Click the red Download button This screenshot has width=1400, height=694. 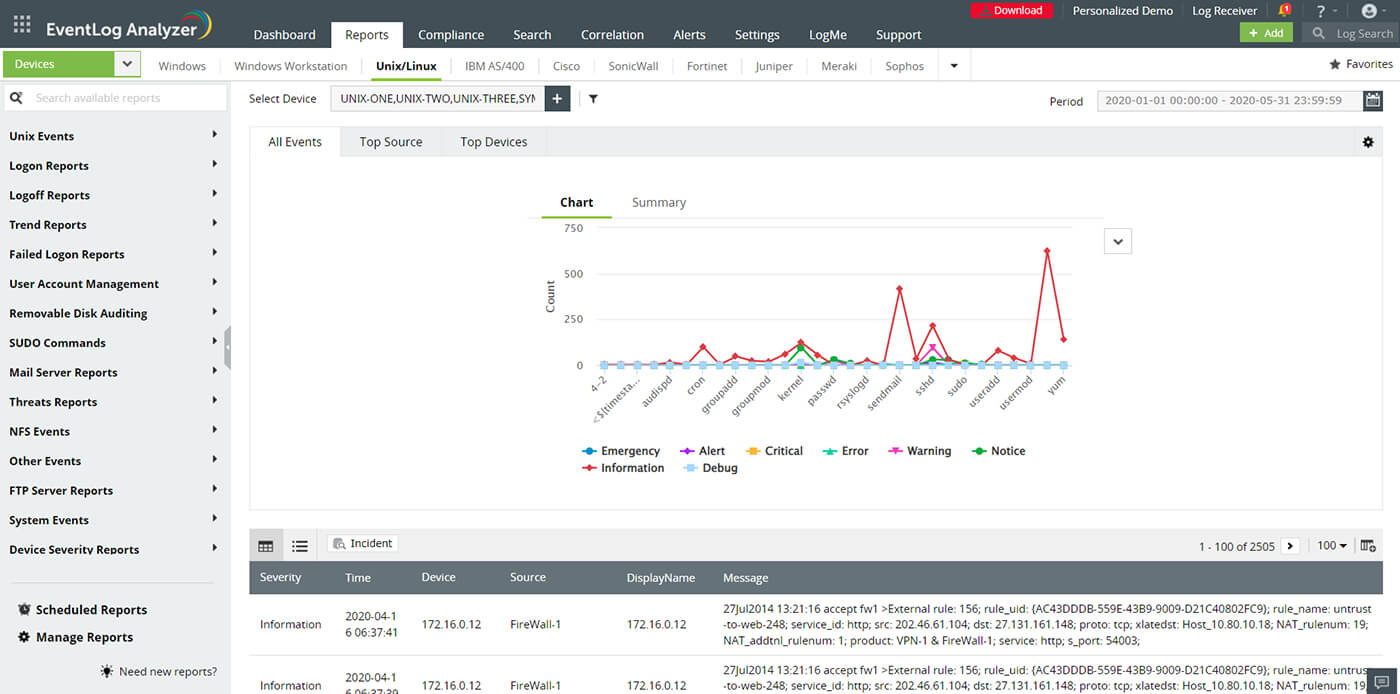pos(1010,11)
